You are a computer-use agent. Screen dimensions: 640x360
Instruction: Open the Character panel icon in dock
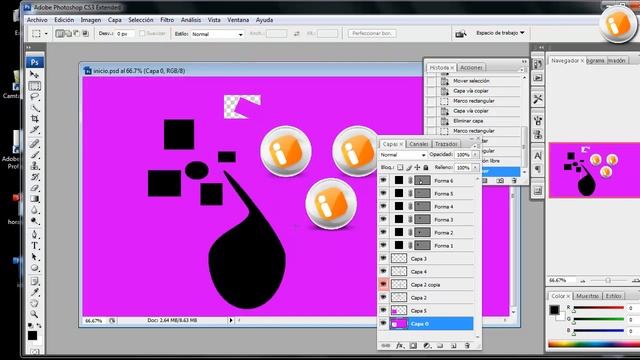538,156
